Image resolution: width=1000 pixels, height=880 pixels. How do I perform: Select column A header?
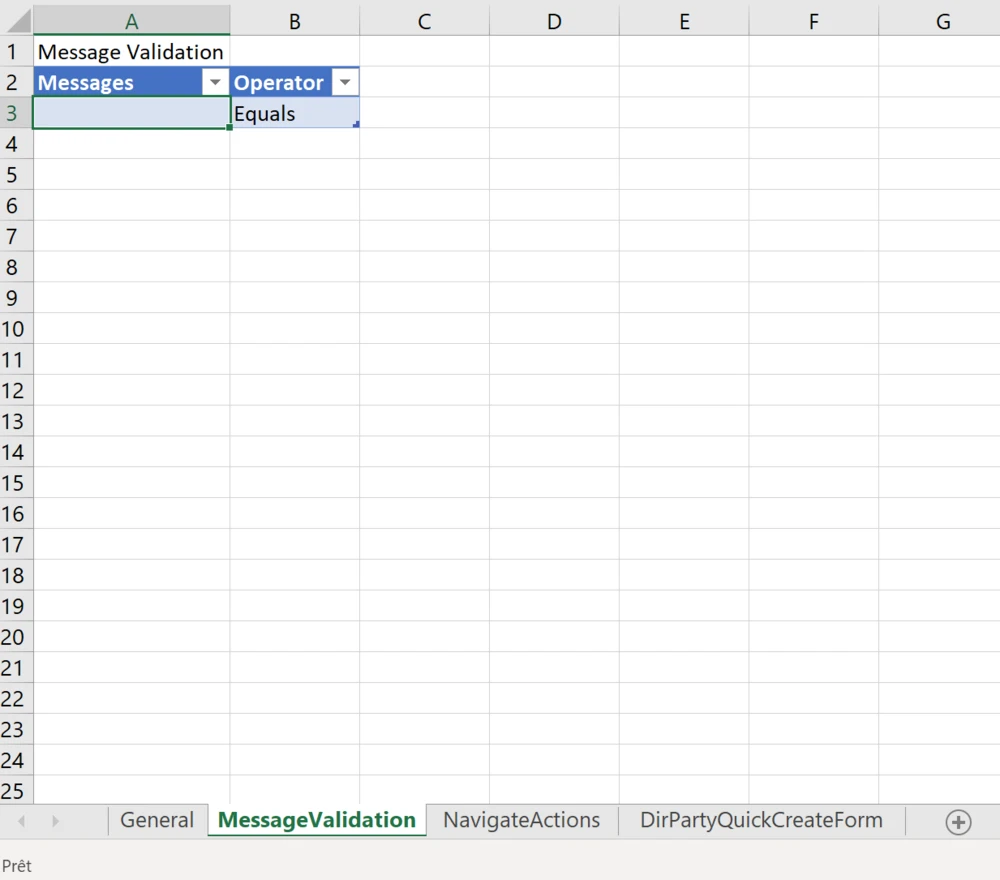131,21
